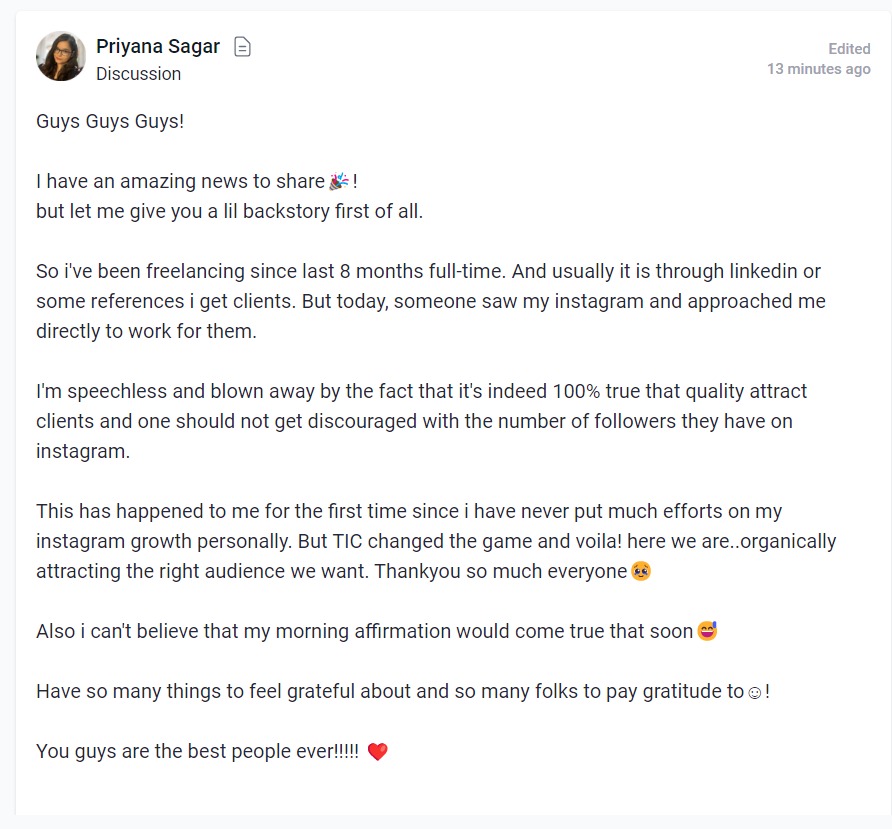Click the grinning sweat emoji after soon
Image resolution: width=892 pixels, height=829 pixels.
(707, 630)
